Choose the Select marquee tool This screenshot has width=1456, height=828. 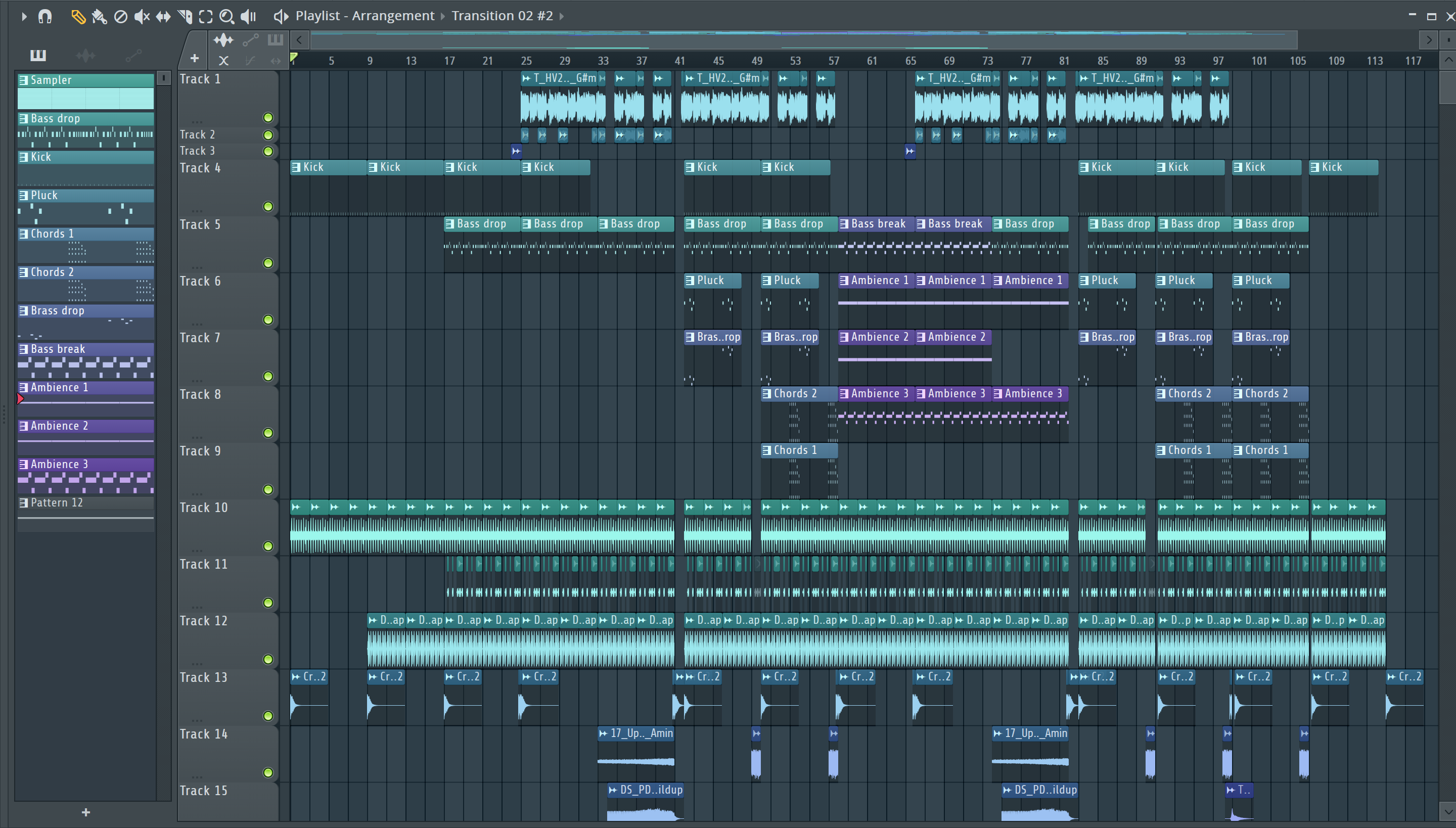(206, 17)
